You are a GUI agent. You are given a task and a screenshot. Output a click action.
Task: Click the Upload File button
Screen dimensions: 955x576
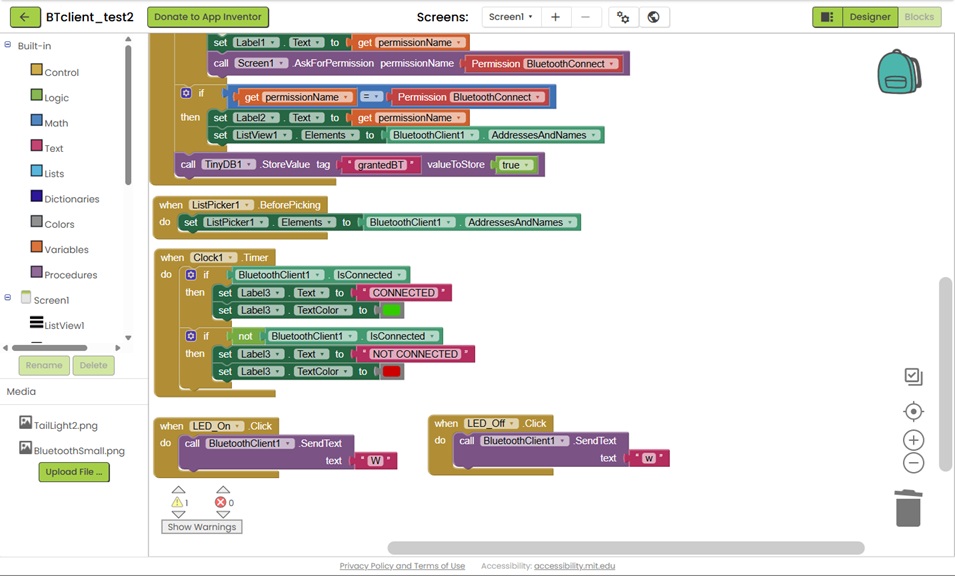[x=74, y=472]
